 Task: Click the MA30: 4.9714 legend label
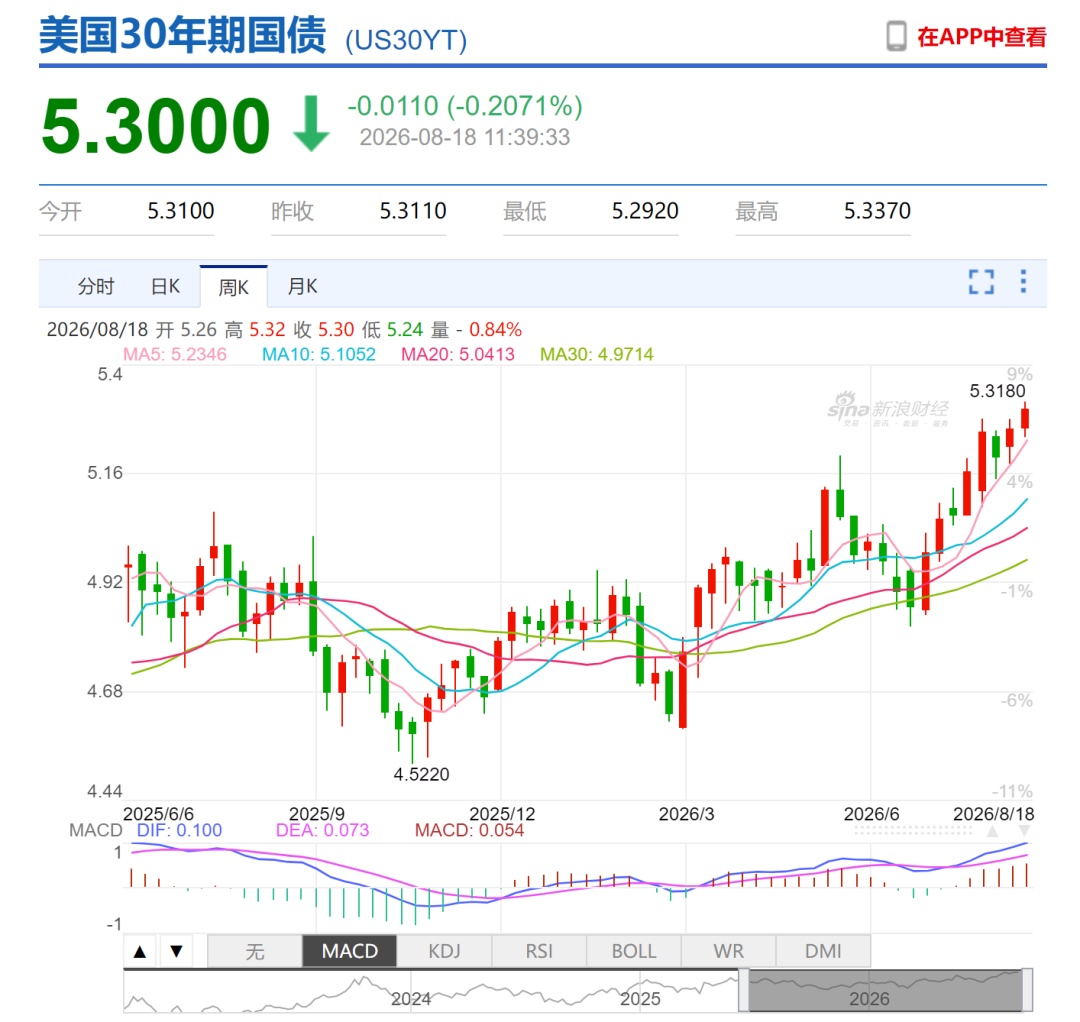pos(596,354)
